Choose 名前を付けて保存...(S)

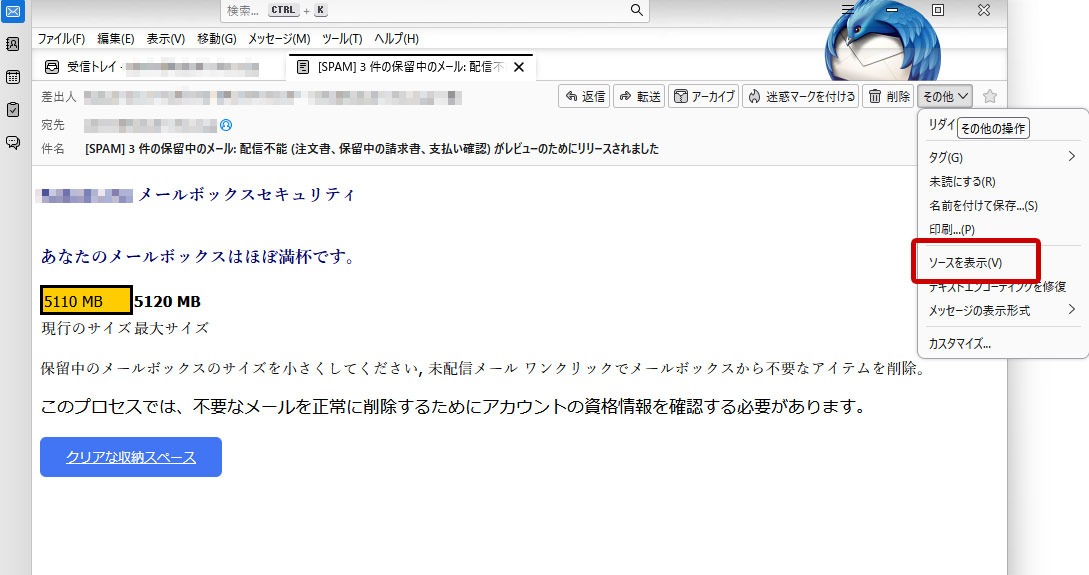[x=1002, y=206]
